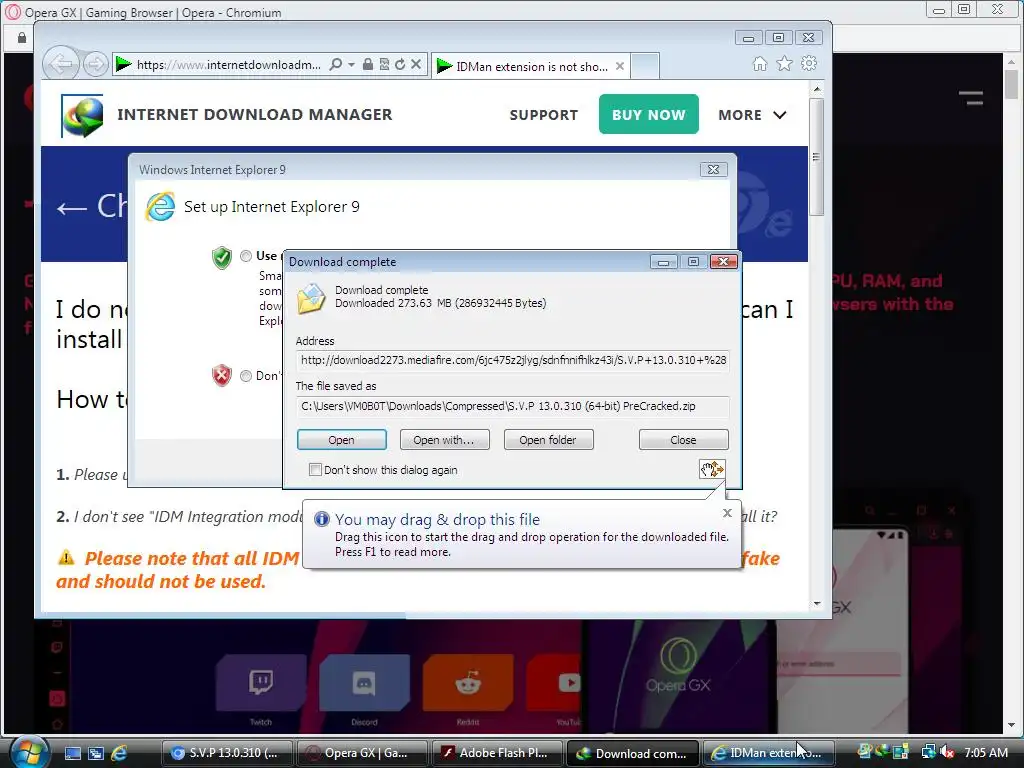Click the IE page vertical scrollbar thumb
This screenshot has width=1024, height=768.
click(816, 157)
